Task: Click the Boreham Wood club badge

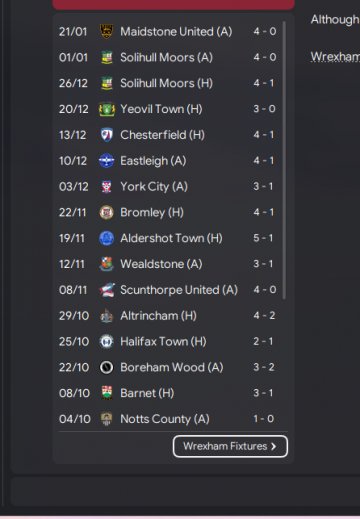Action: pyautogui.click(x=107, y=367)
